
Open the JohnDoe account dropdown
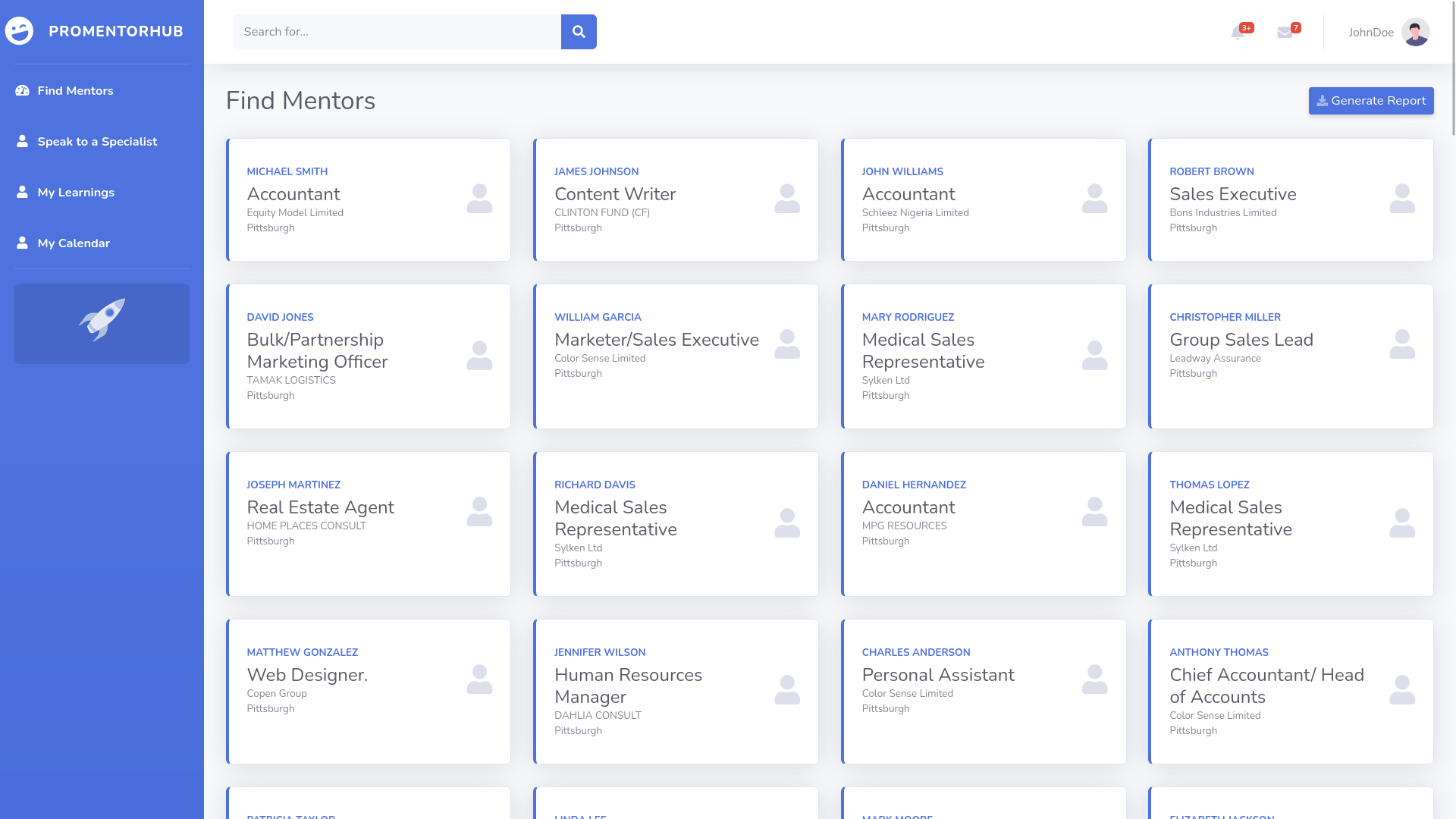[x=1370, y=33]
